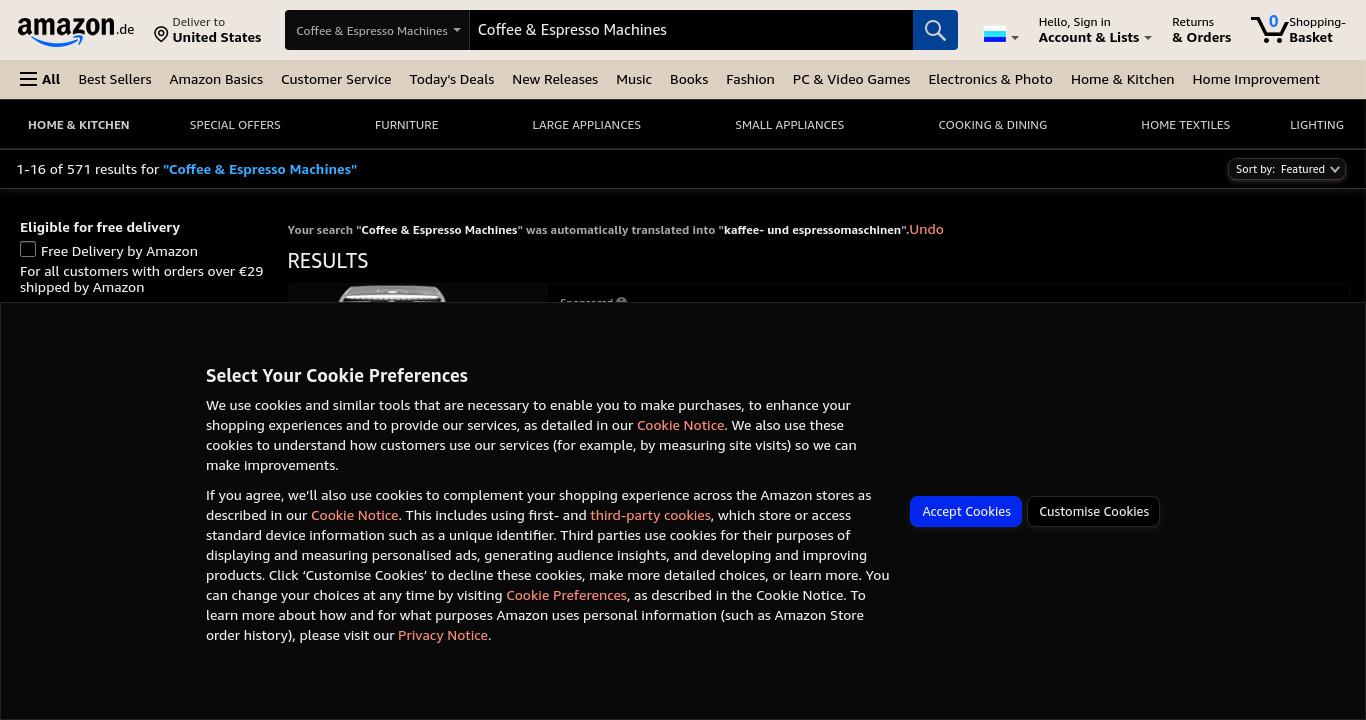Click the "Coffee & Espresso Machines" results heading text

(260, 169)
